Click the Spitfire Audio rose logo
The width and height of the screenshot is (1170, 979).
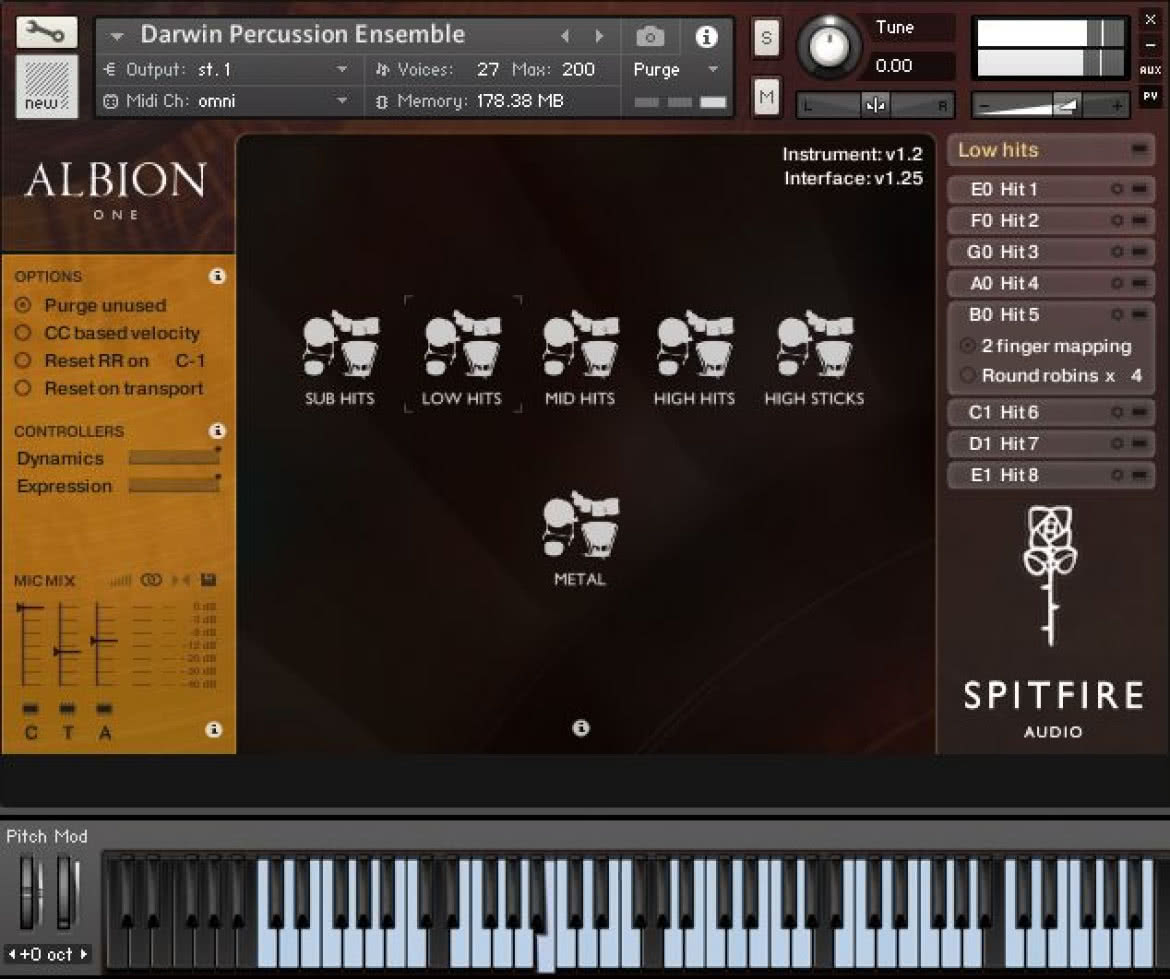click(x=1051, y=576)
